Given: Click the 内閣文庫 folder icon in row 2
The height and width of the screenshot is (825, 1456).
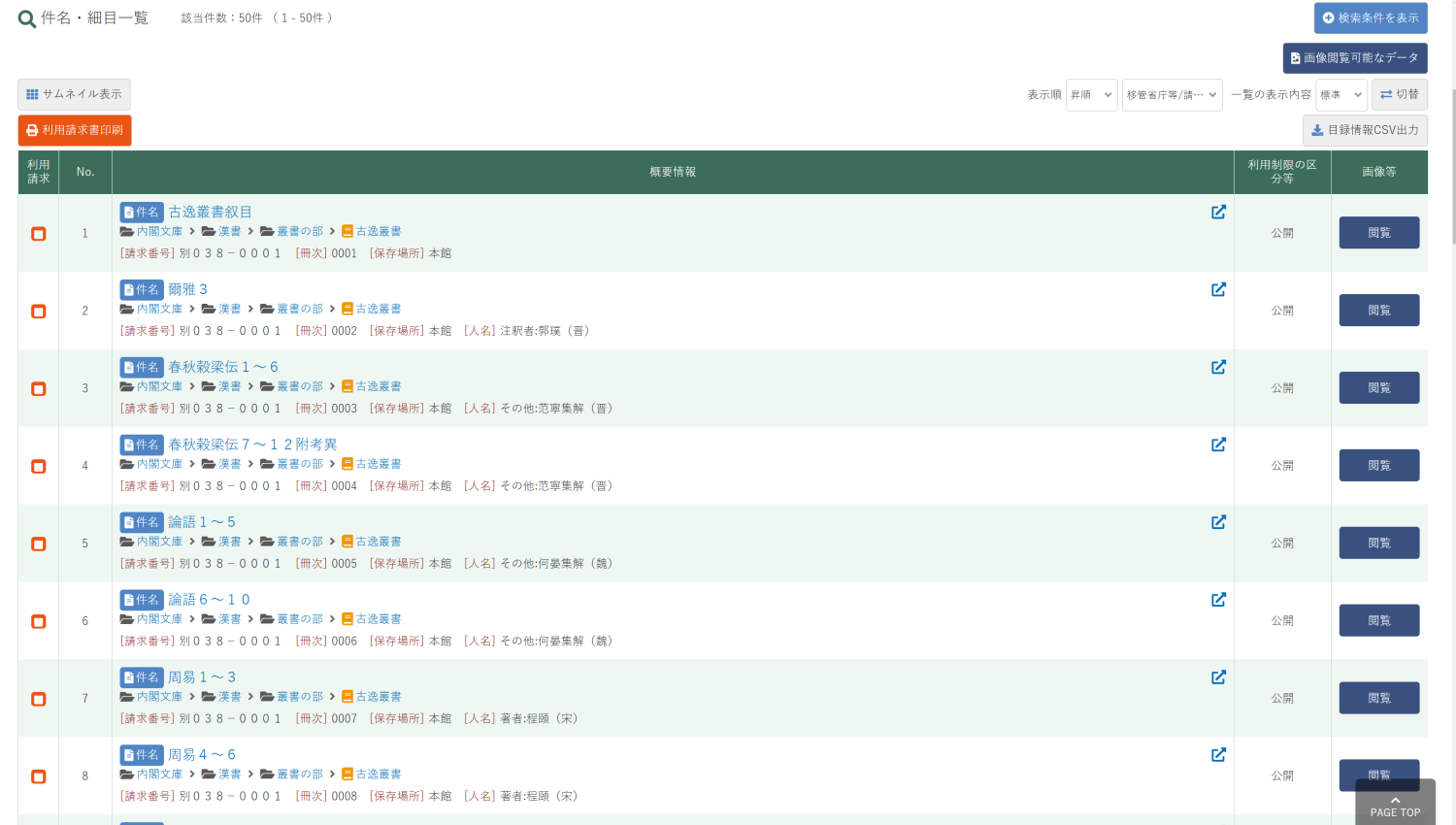Looking at the screenshot, I should pos(127,309).
